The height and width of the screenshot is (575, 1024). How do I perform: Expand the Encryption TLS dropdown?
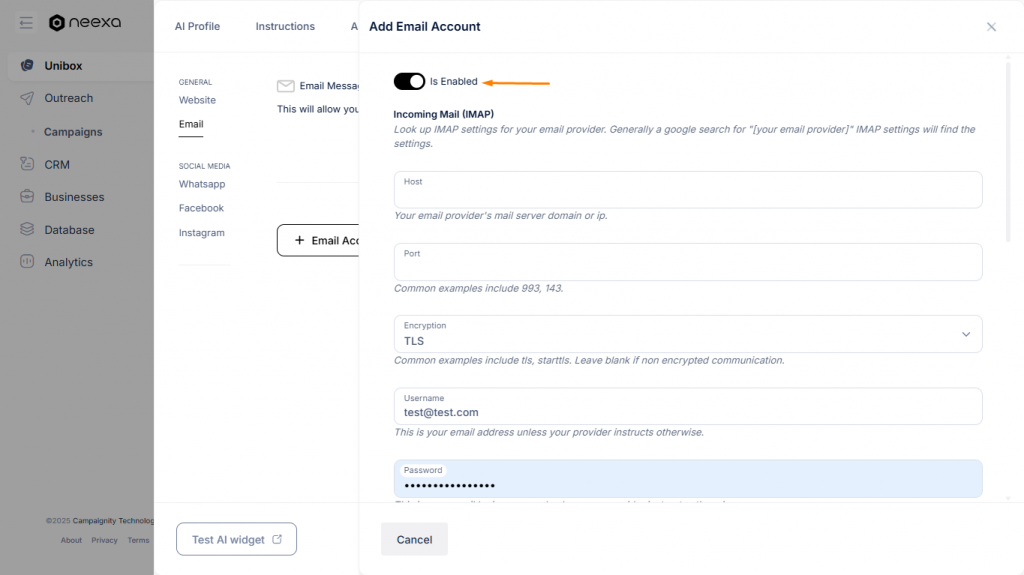(x=966, y=334)
